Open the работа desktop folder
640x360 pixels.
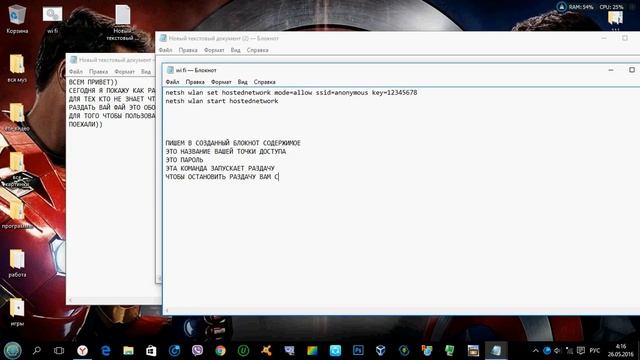[x=17, y=263]
